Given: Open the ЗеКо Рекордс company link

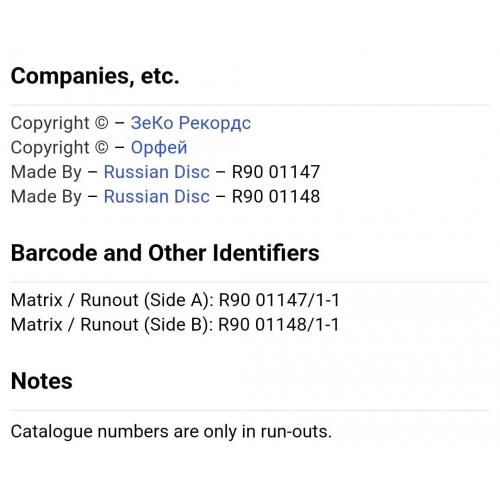Looking at the screenshot, I should pyautogui.click(x=191, y=123).
